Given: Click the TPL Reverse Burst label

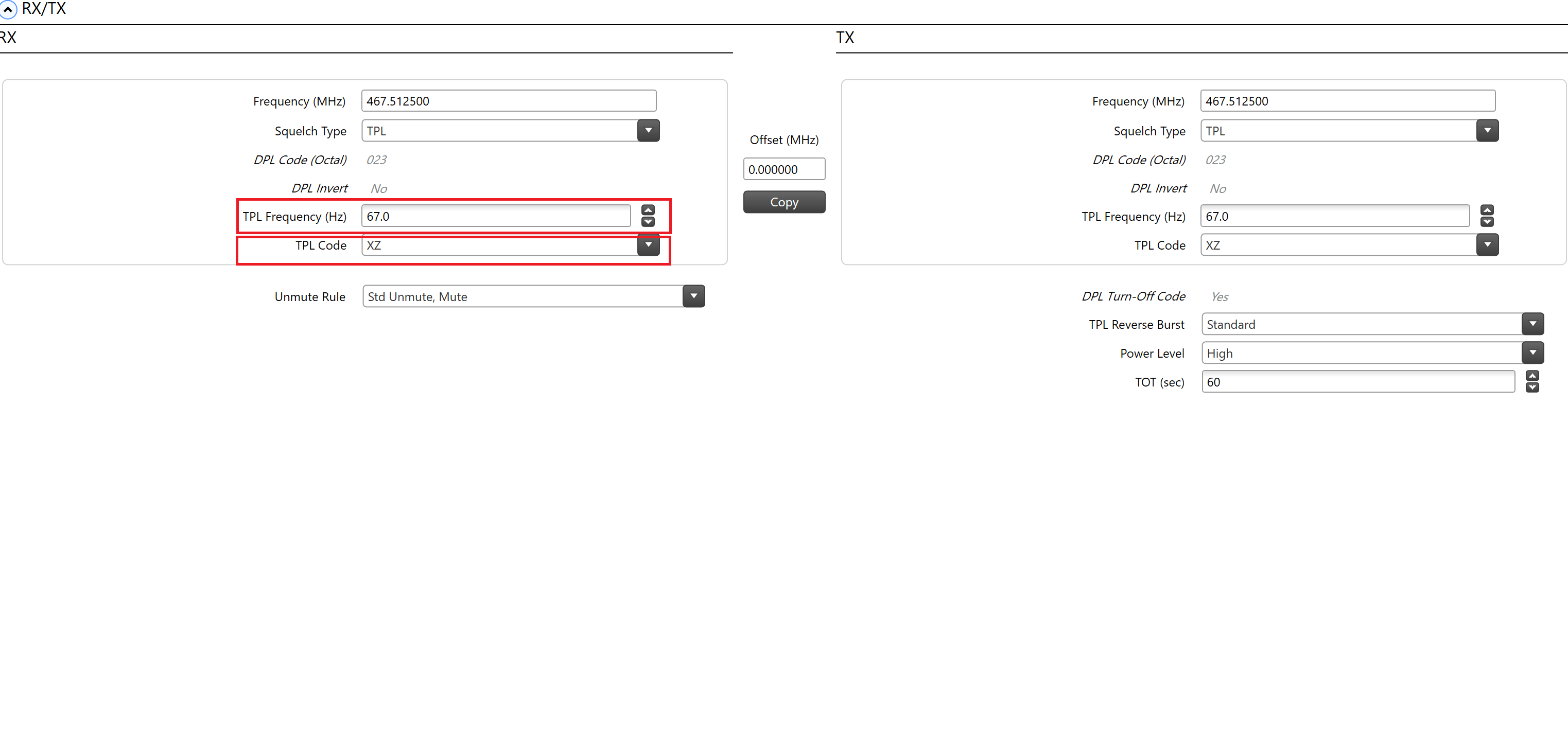Looking at the screenshot, I should (1137, 324).
